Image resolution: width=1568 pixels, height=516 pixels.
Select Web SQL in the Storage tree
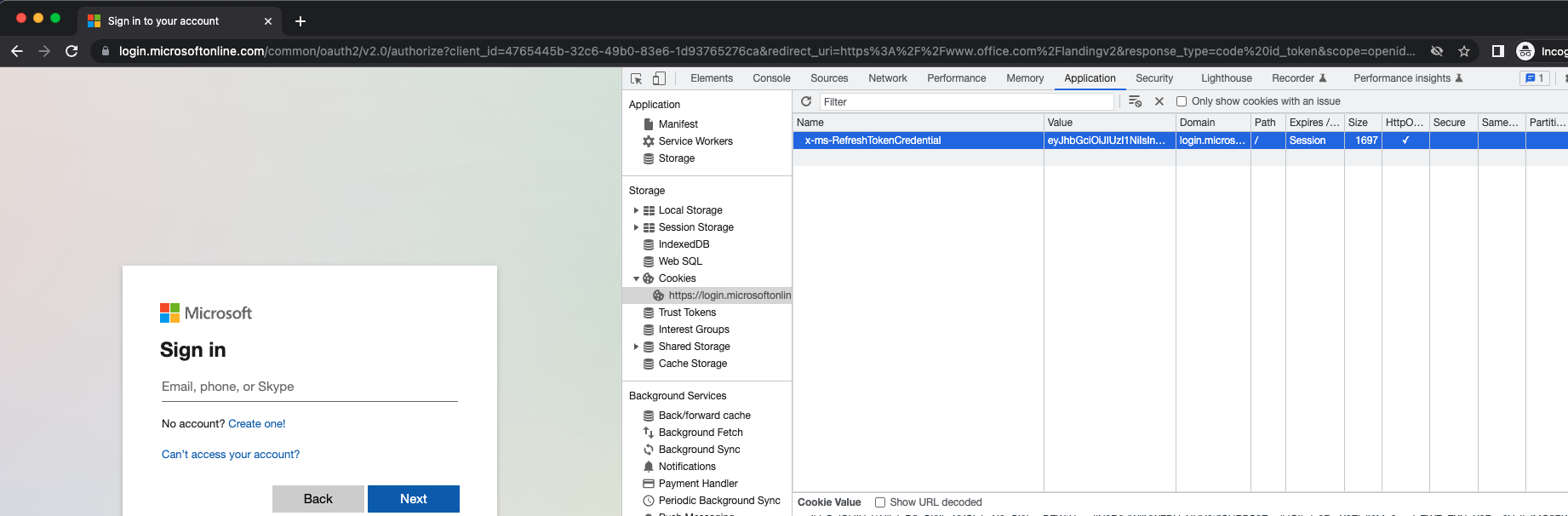(x=680, y=261)
